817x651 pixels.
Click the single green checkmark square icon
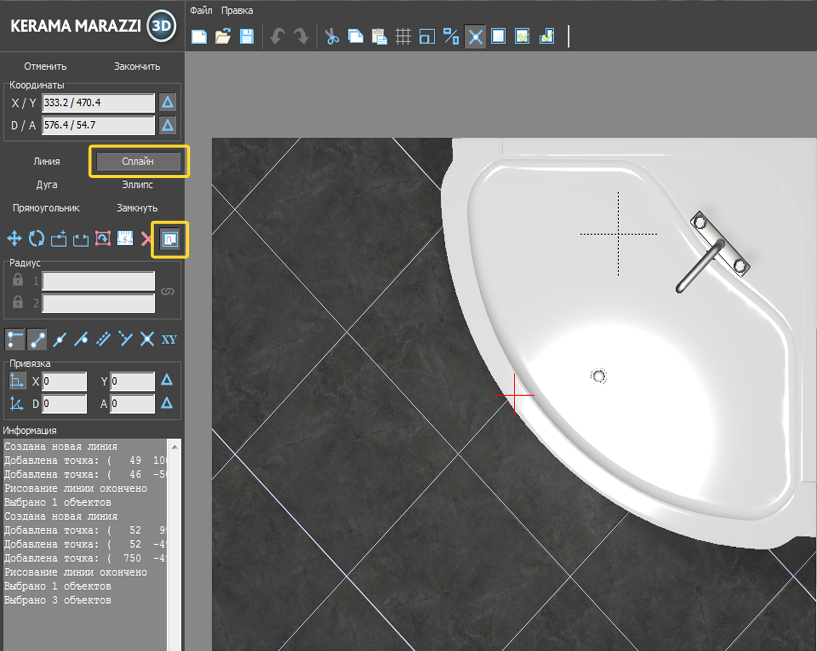(522, 36)
